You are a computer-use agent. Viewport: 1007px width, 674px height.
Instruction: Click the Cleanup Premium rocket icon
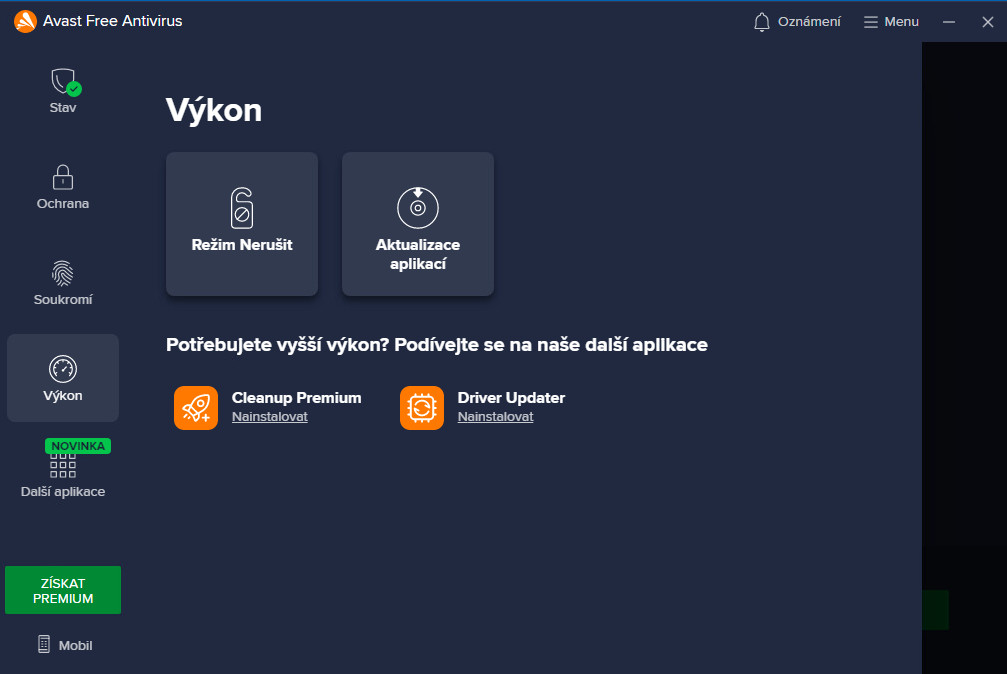tap(196, 408)
